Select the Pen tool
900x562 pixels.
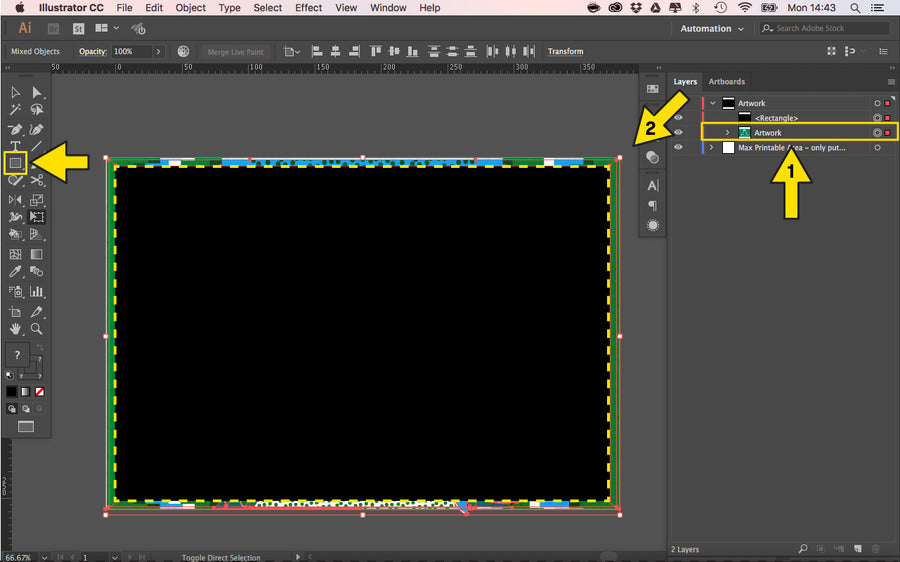pos(15,129)
